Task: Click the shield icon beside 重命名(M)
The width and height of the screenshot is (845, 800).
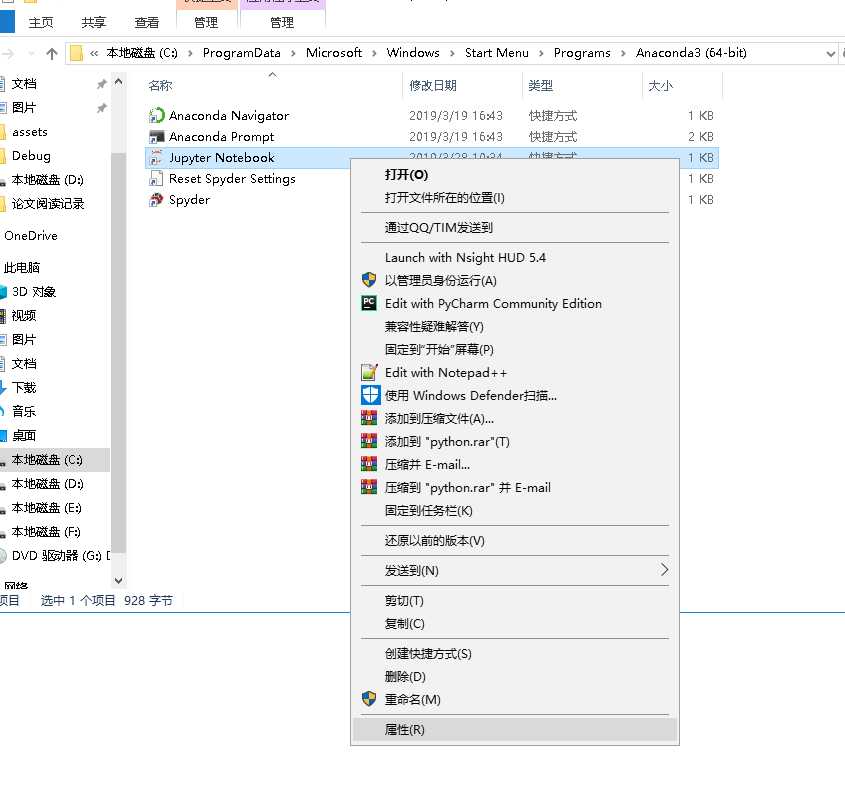Action: 369,699
